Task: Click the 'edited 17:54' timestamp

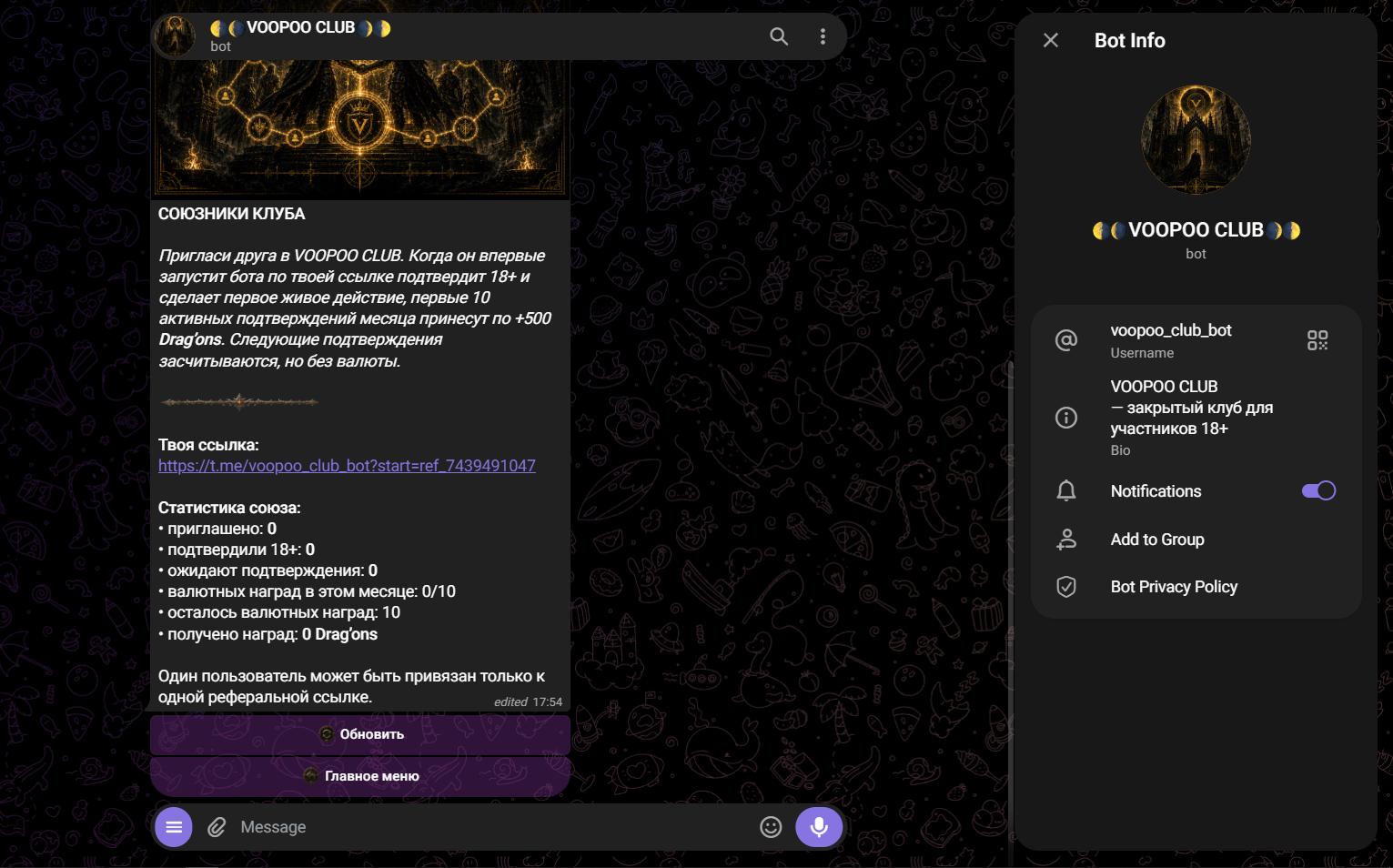Action: tap(528, 702)
